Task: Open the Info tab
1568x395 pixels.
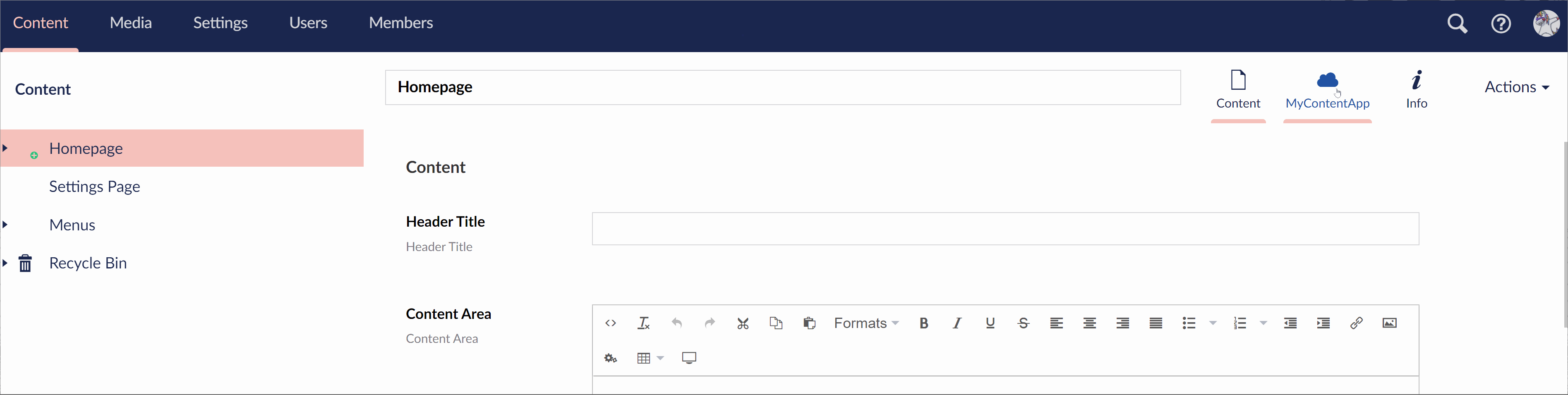Action: [1417, 89]
